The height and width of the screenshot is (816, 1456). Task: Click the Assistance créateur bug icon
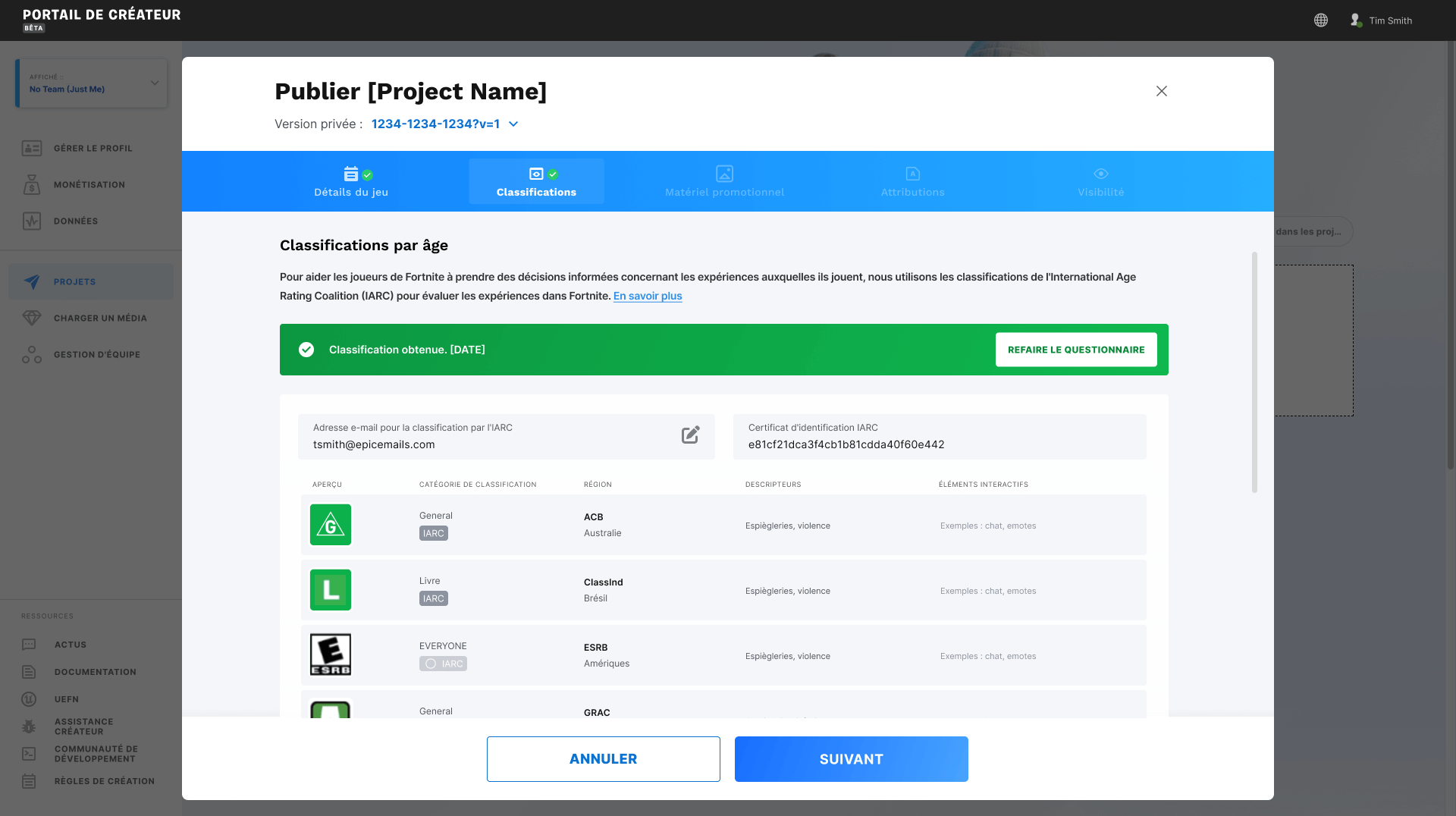29,727
